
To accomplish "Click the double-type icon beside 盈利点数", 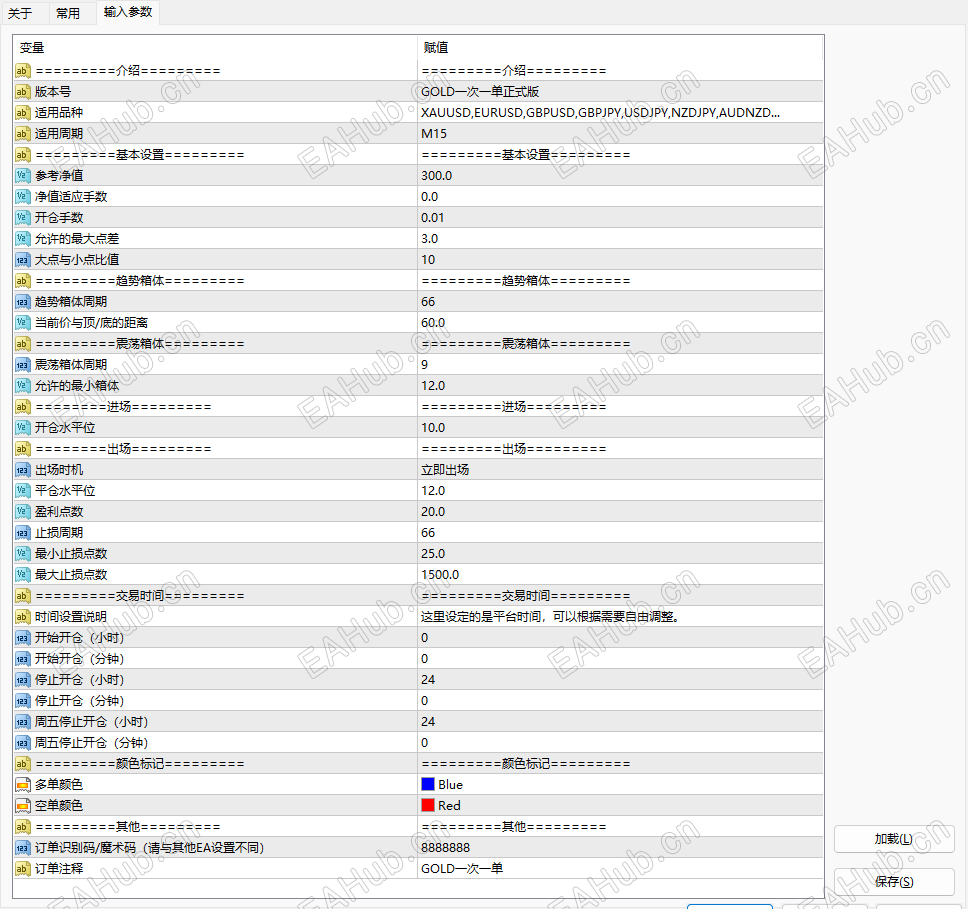I will tap(22, 512).
